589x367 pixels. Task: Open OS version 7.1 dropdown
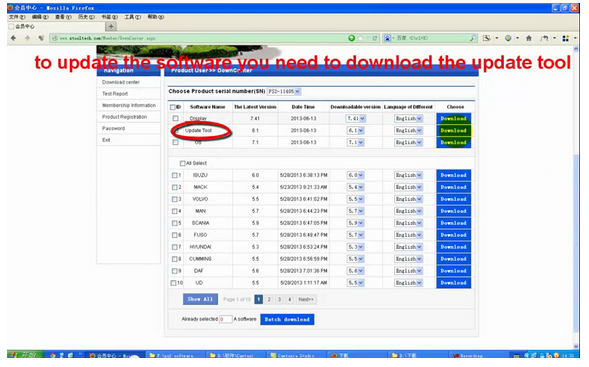[355, 142]
